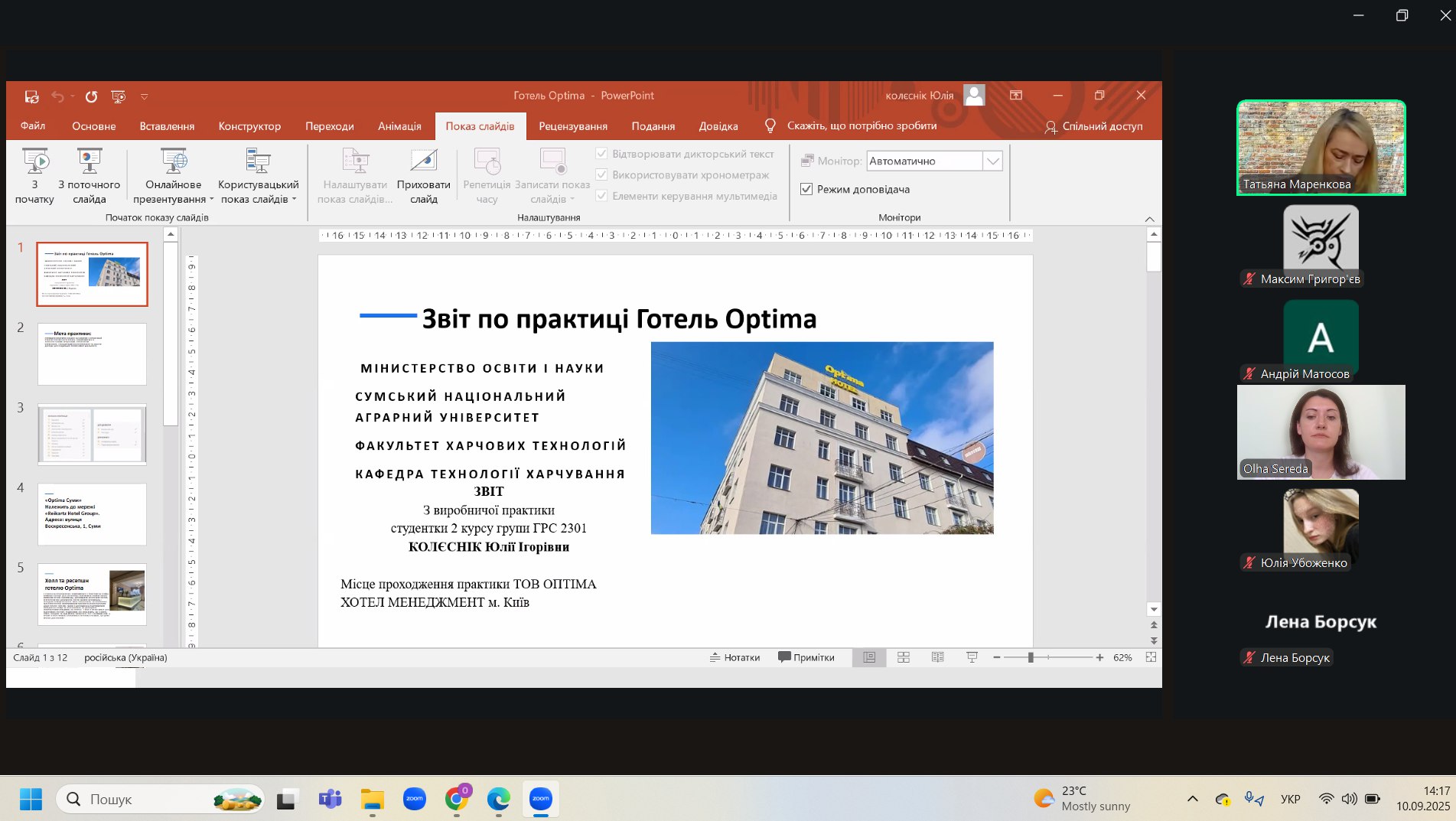Click російська (Україна) language indicator
The image size is (1456, 821).
click(x=125, y=657)
